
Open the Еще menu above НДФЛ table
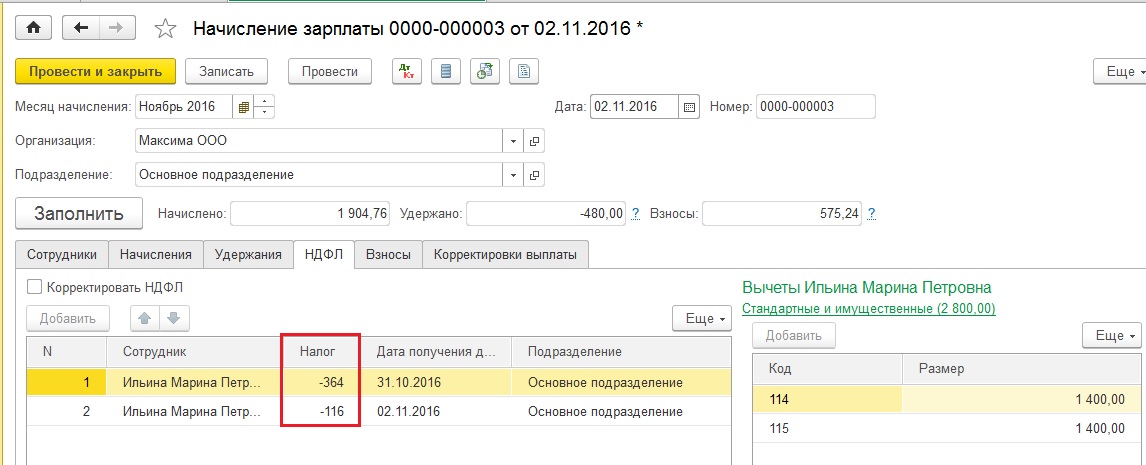tap(701, 319)
